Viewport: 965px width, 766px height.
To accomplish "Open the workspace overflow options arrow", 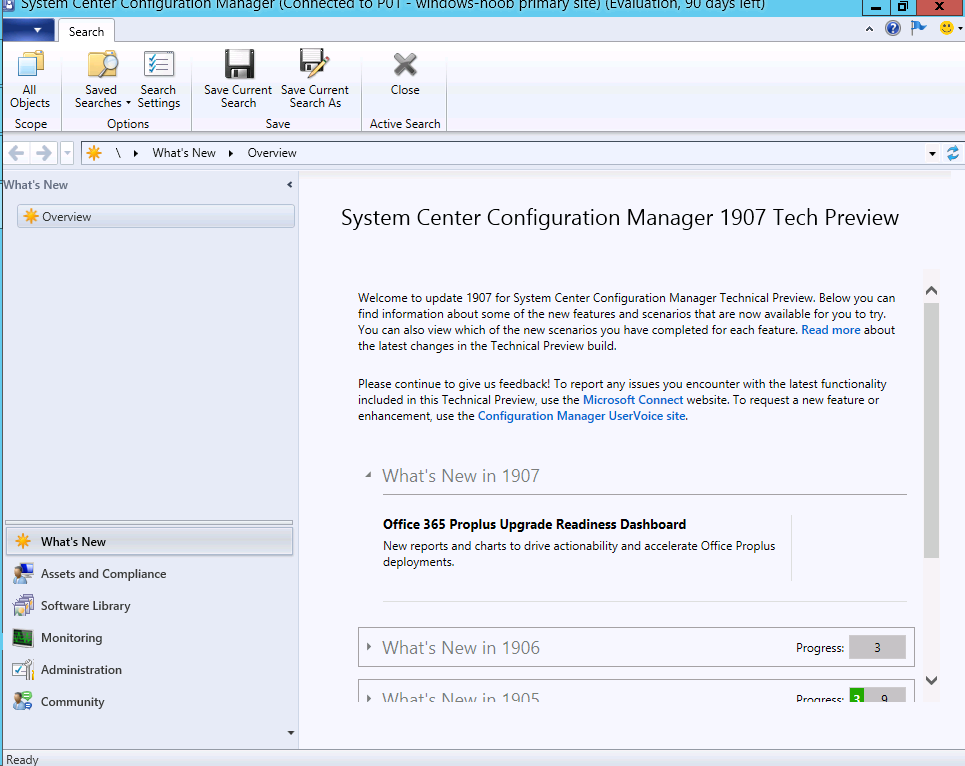I will tap(291, 733).
